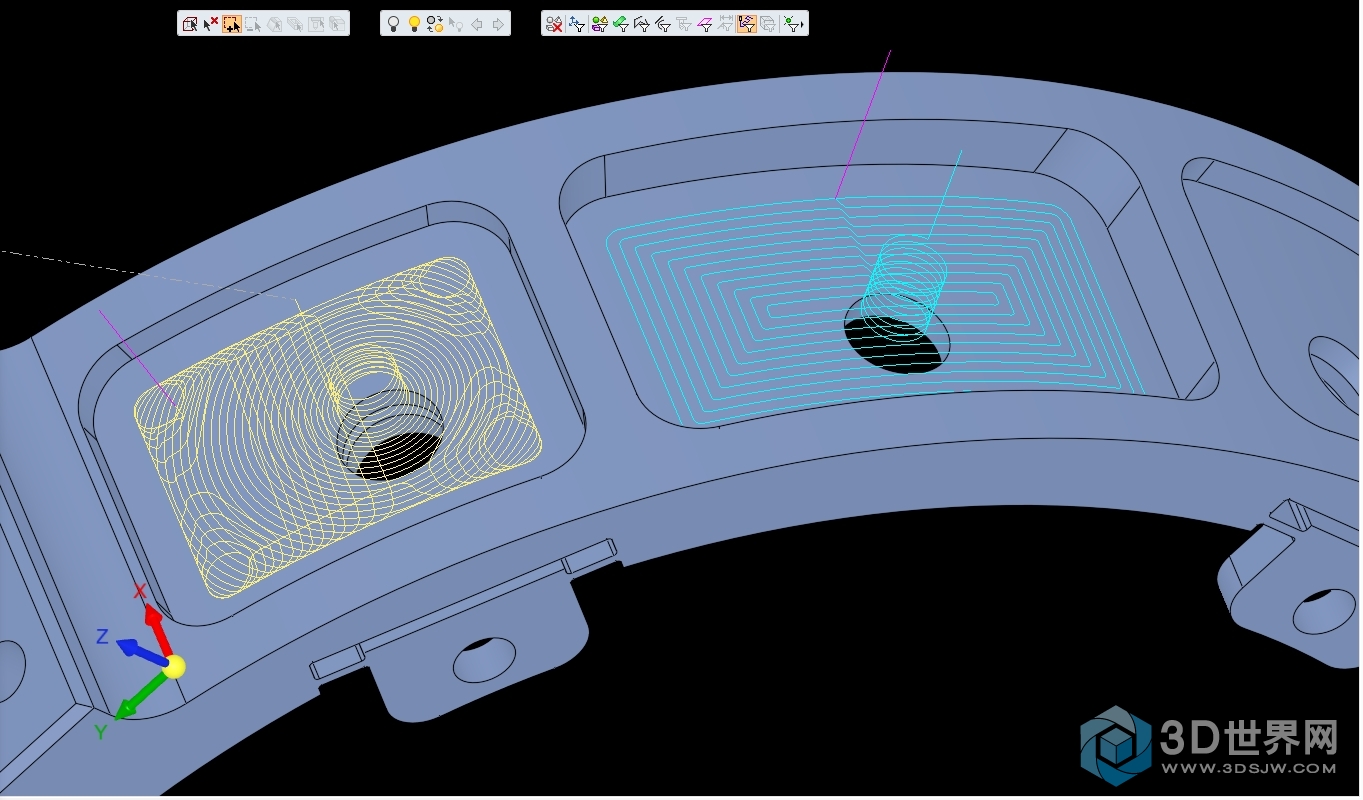This screenshot has width=1363, height=800.
Task: Click the right arrow in bulb toolbar
Action: 498,24
